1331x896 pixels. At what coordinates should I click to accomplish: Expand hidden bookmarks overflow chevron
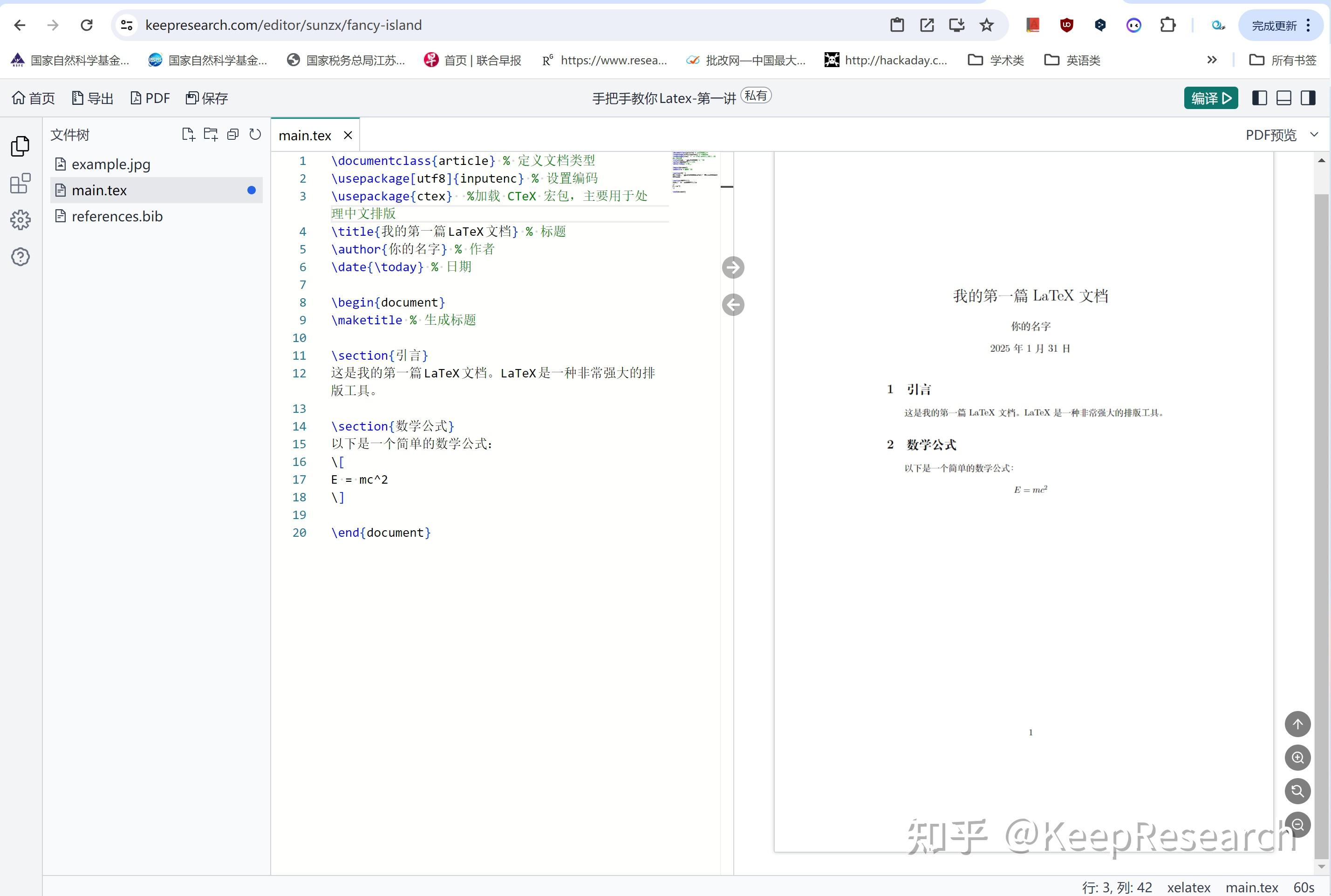point(1212,60)
